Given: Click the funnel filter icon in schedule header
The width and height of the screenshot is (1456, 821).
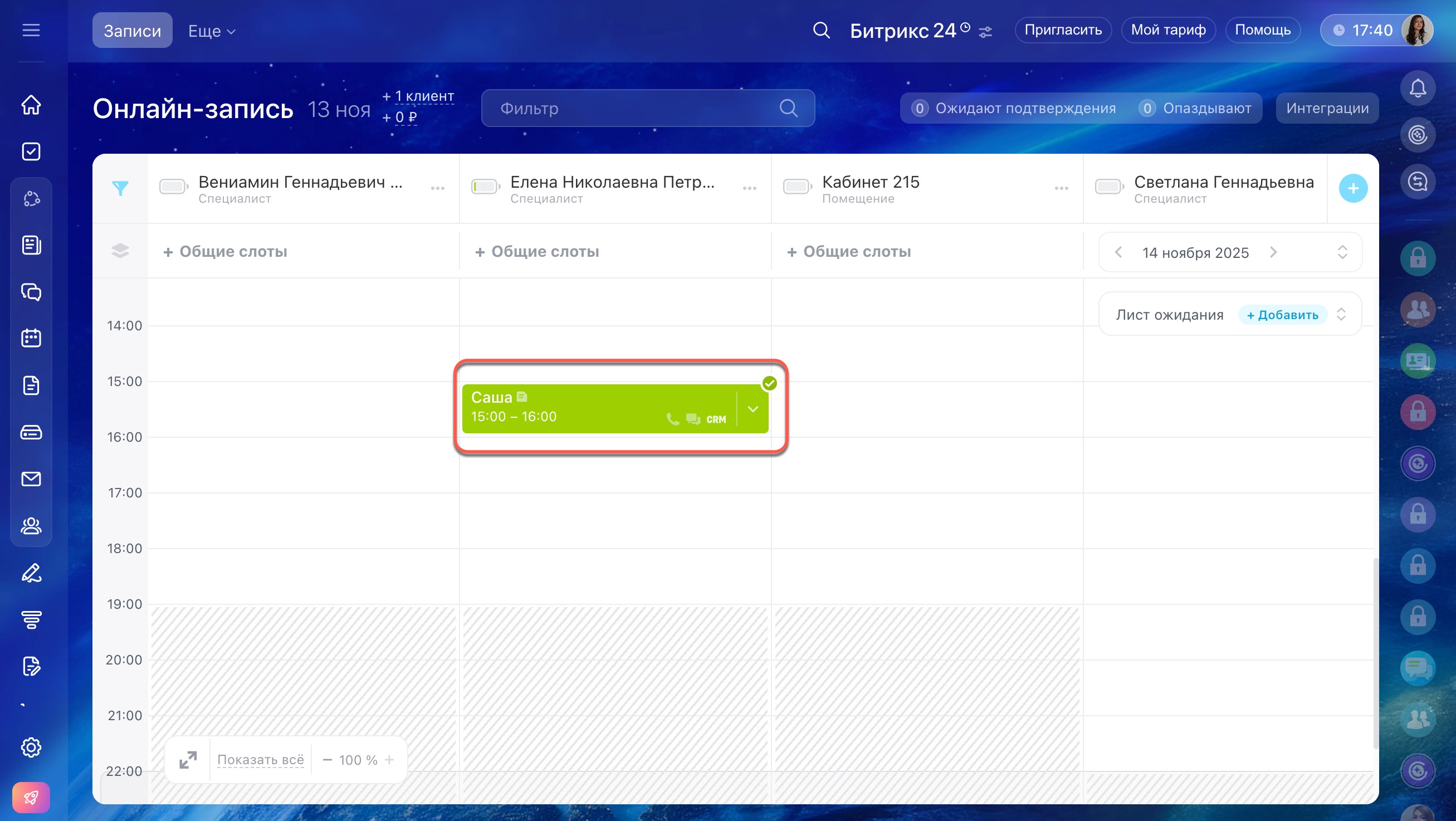Looking at the screenshot, I should click(x=120, y=188).
